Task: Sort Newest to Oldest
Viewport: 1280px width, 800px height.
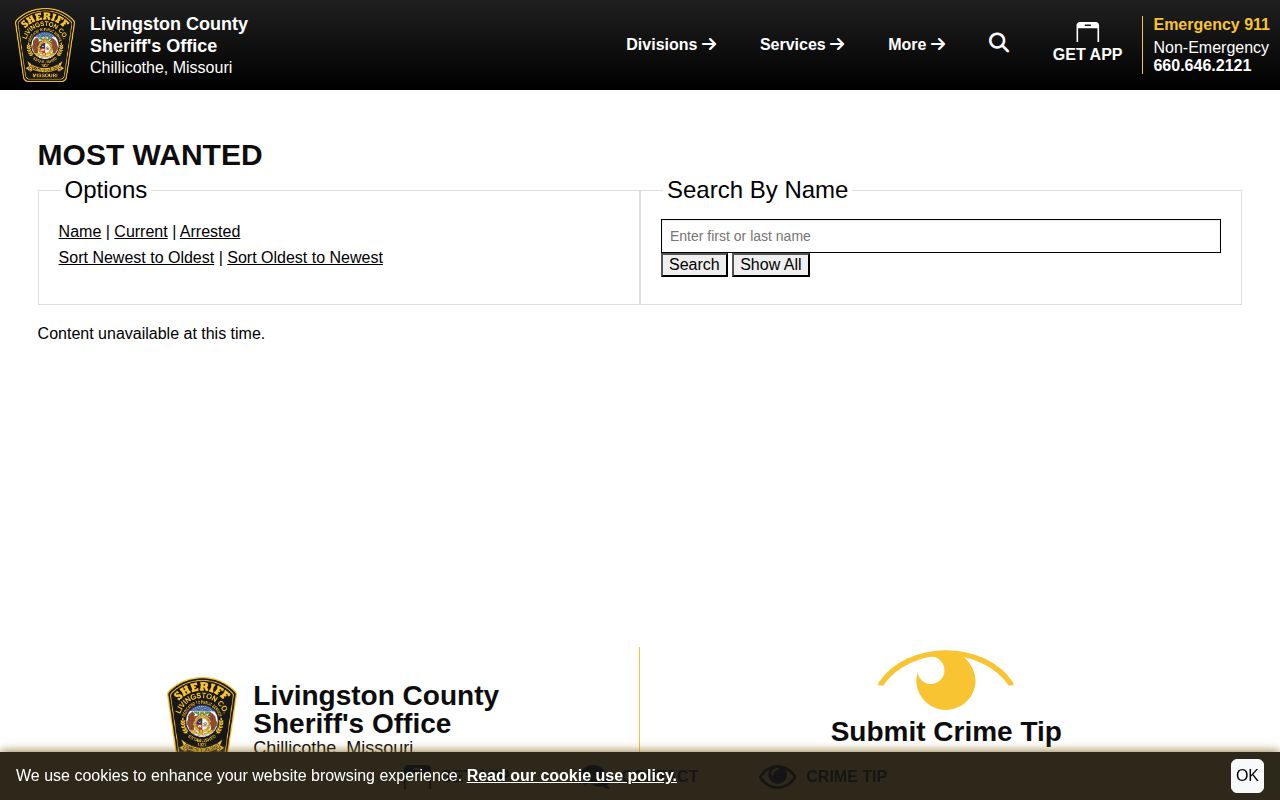Action: [136, 257]
